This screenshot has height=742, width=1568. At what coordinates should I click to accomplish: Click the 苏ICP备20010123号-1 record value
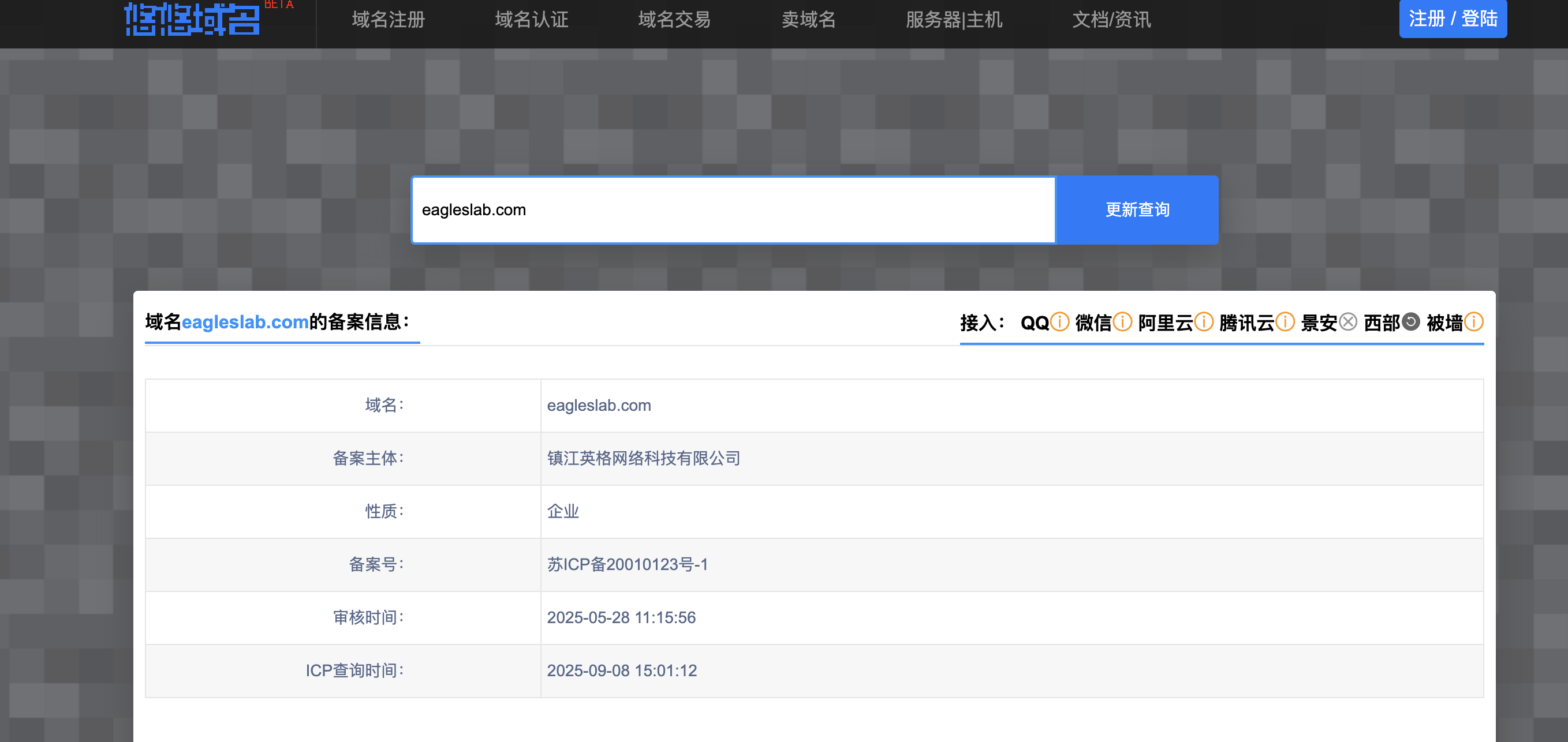627,564
